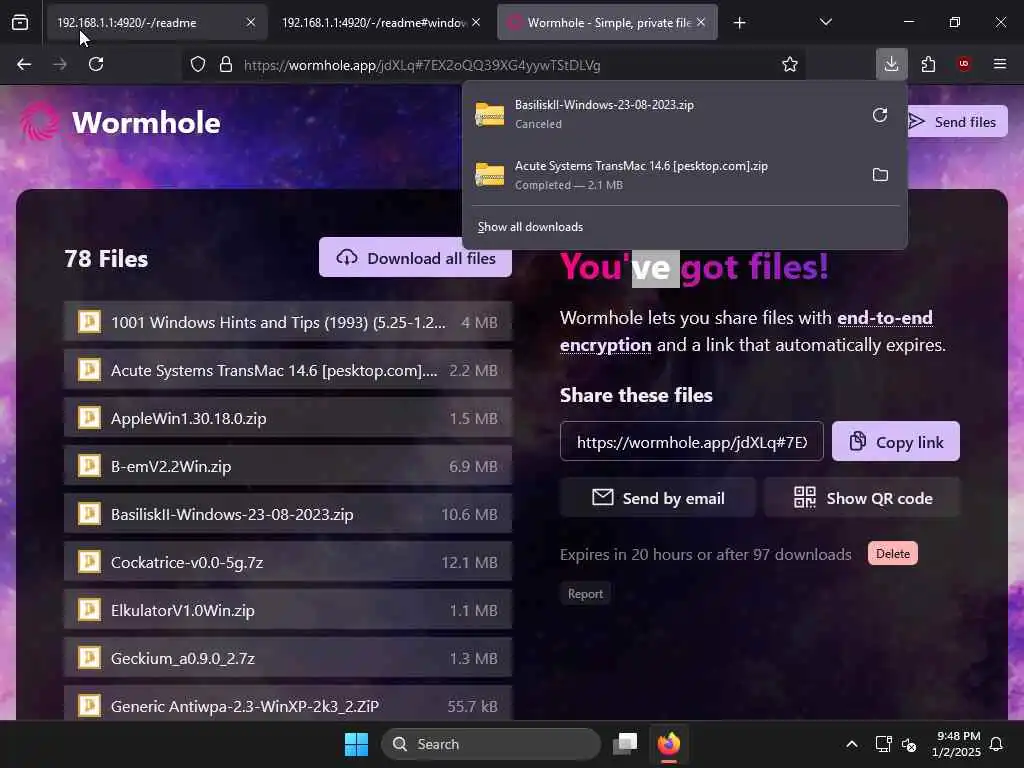Image resolution: width=1024 pixels, height=768 pixels.
Task: Show the TransMac download in its folder
Action: tap(880, 175)
